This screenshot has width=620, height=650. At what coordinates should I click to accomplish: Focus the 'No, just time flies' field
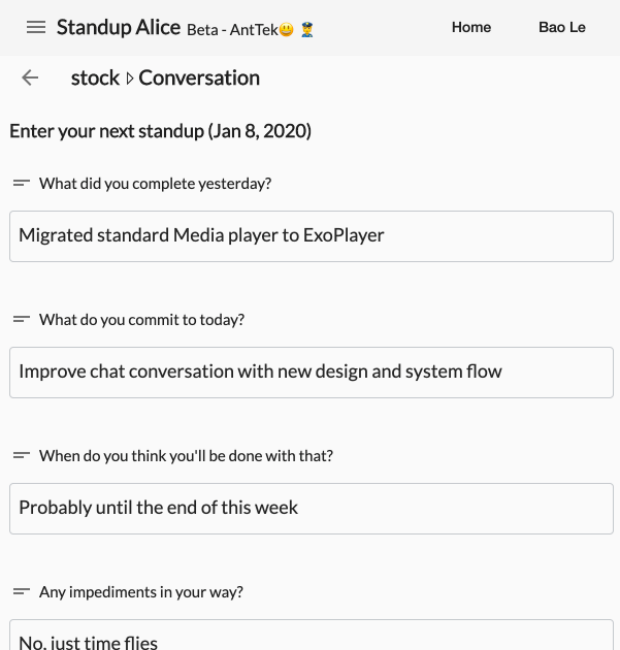pyautogui.click(x=311, y=636)
